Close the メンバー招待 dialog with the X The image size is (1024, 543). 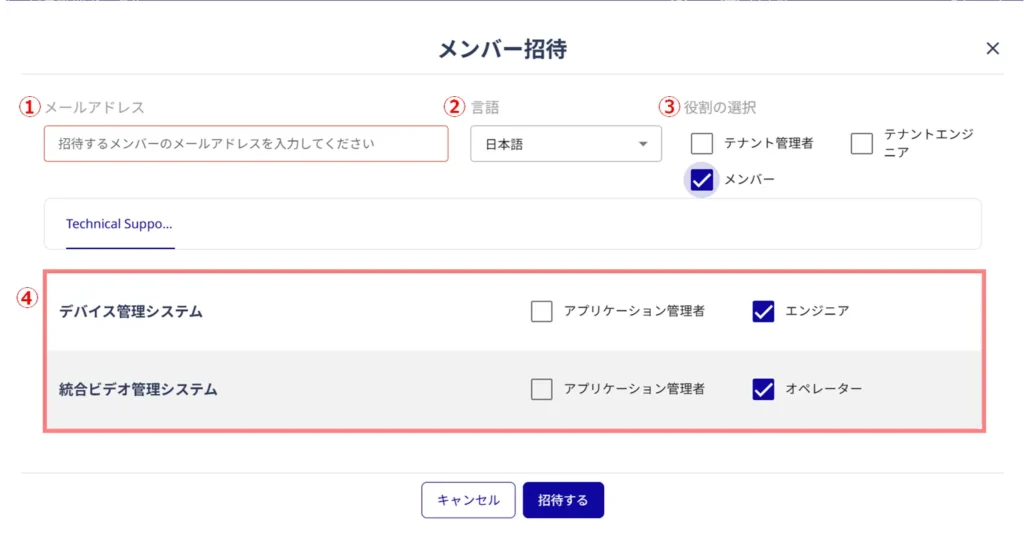(992, 49)
